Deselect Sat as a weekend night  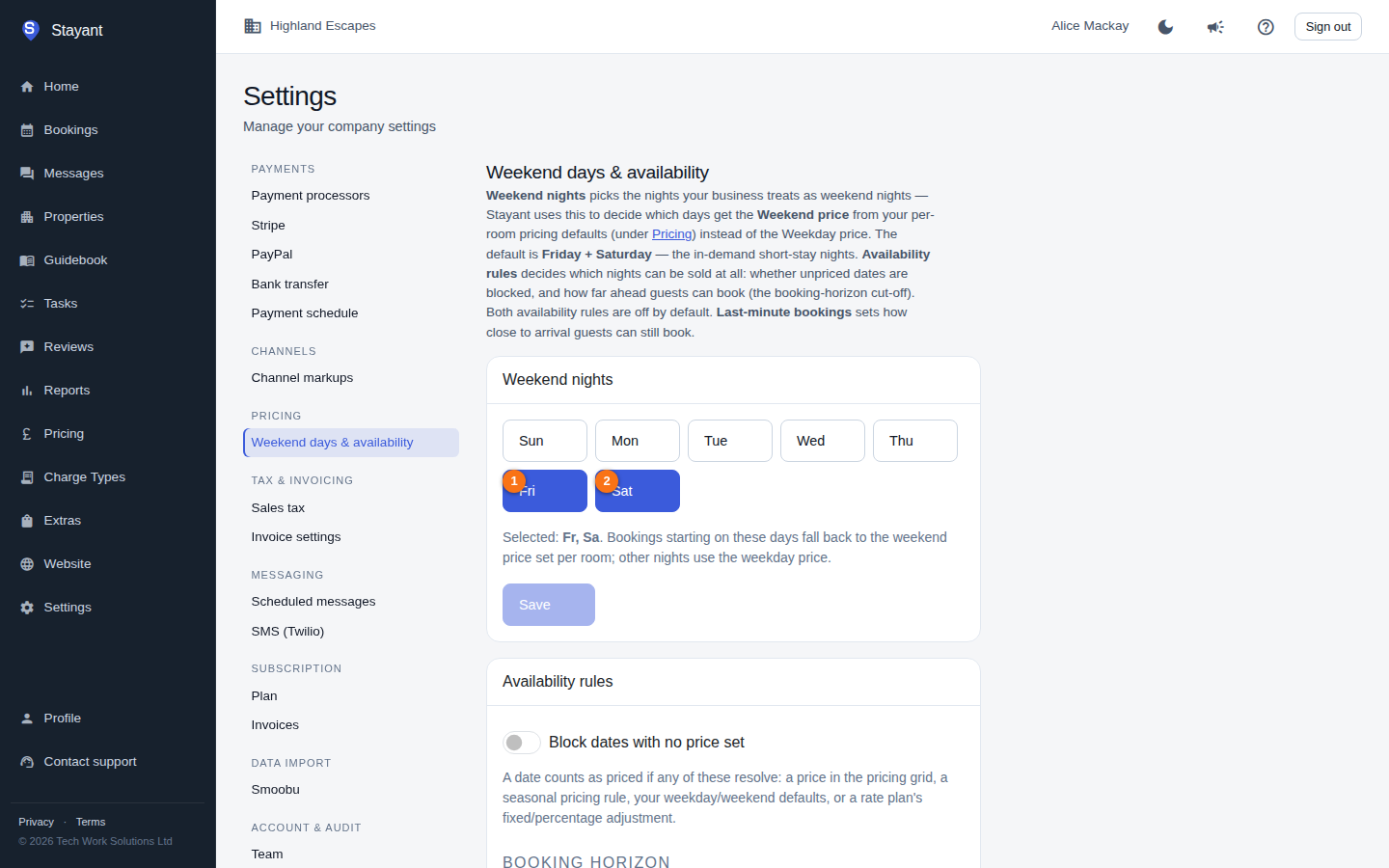click(638, 491)
